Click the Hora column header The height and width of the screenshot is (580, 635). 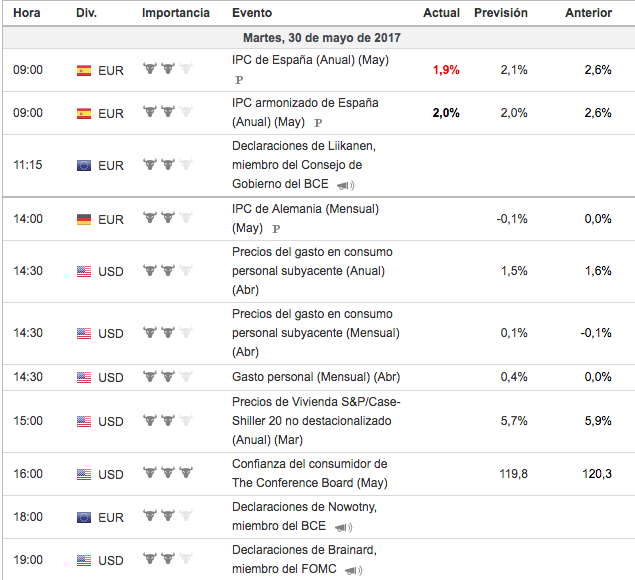pyautogui.click(x=27, y=13)
